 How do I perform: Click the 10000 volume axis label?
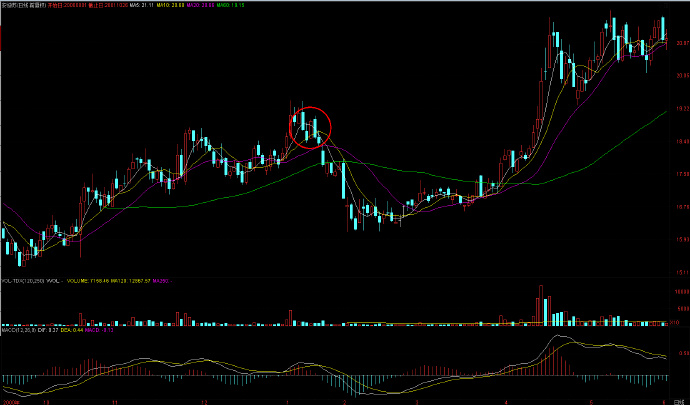[682, 291]
